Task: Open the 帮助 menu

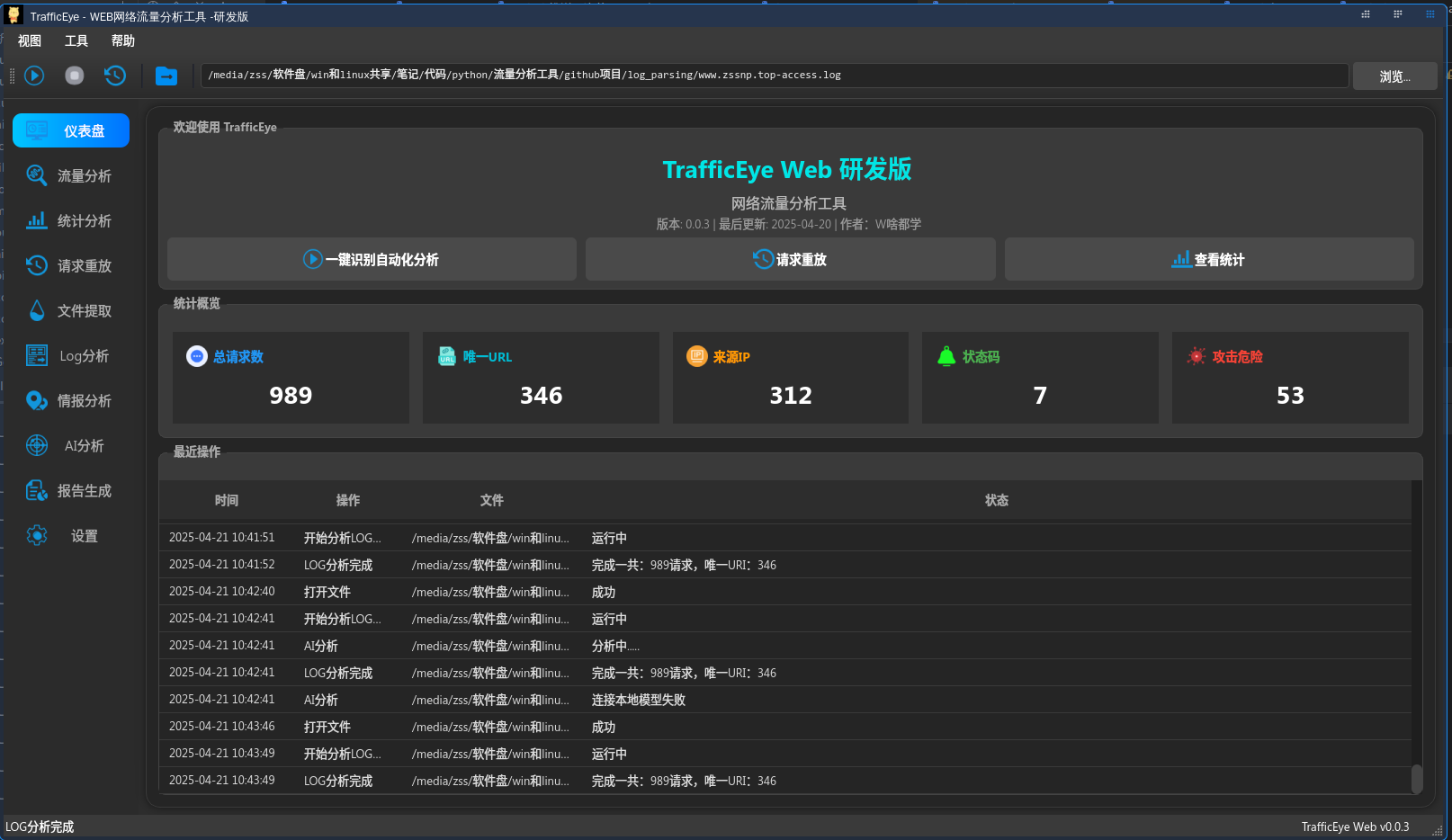Action: [x=122, y=40]
